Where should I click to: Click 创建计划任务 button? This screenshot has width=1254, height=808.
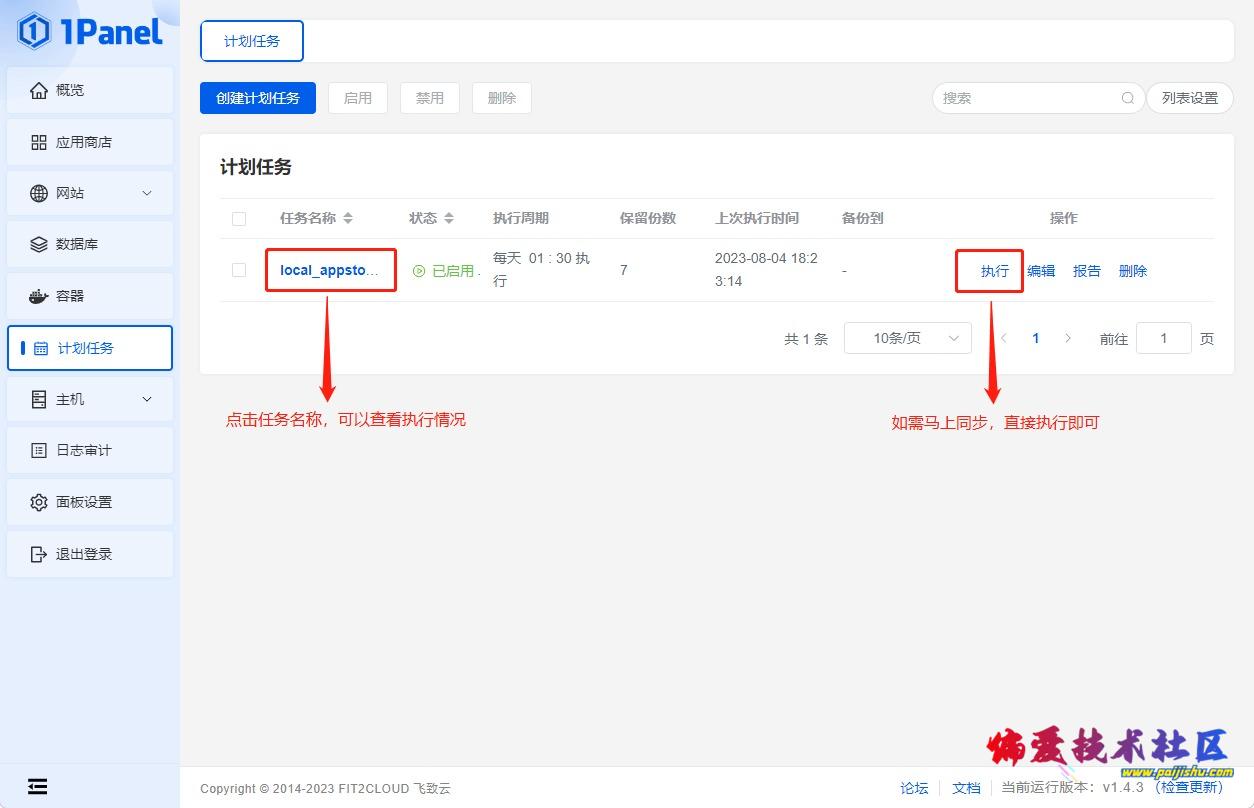click(x=258, y=98)
